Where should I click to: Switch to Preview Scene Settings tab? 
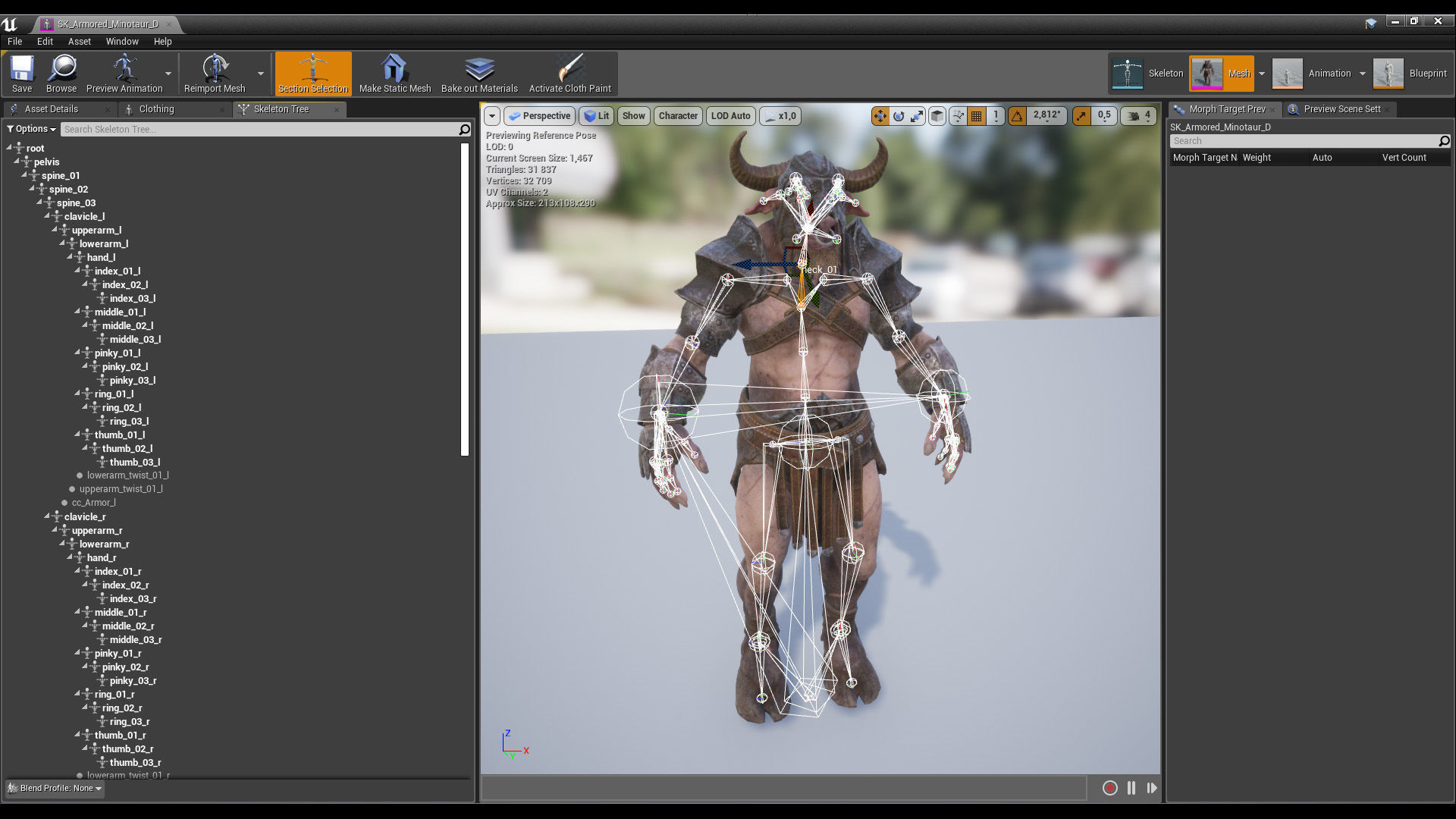tap(1341, 109)
